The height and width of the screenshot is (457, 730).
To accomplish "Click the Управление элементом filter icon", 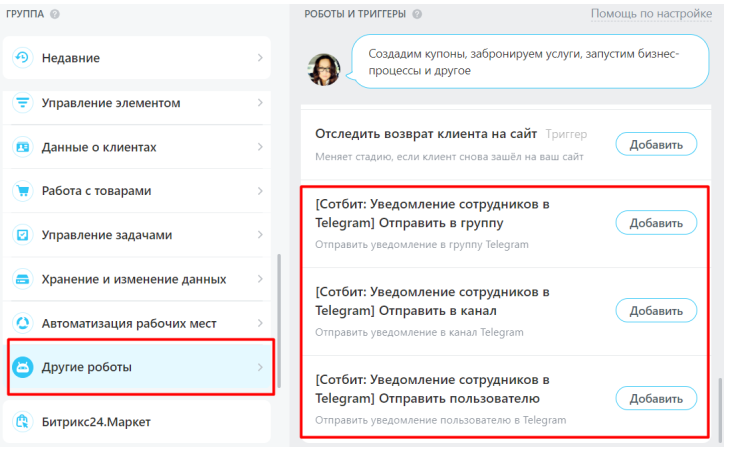I will [22, 102].
